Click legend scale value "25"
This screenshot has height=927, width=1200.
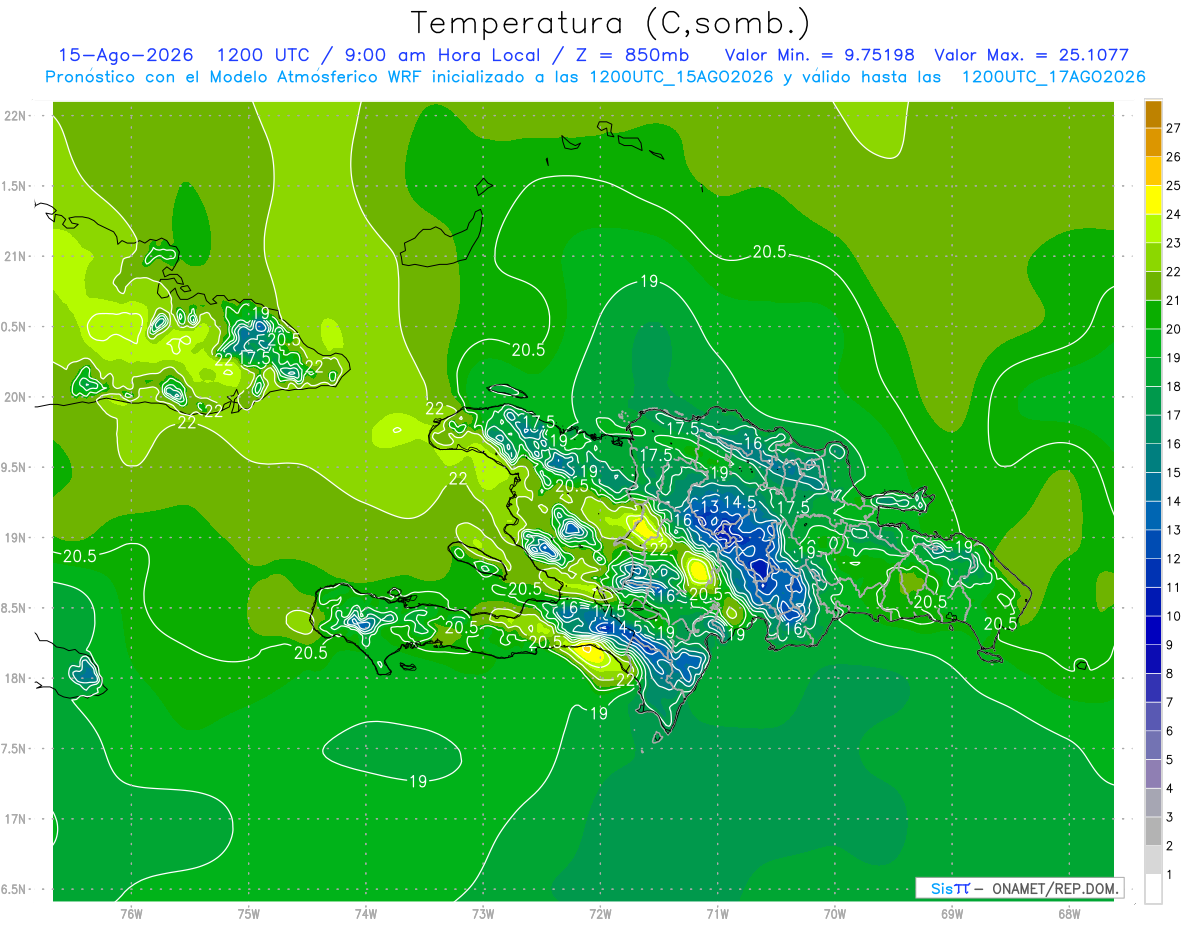point(1174,185)
